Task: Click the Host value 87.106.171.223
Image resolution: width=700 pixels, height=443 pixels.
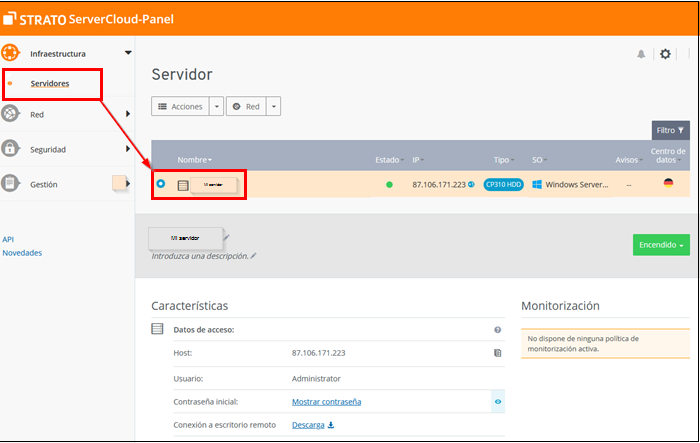Action: point(318,353)
